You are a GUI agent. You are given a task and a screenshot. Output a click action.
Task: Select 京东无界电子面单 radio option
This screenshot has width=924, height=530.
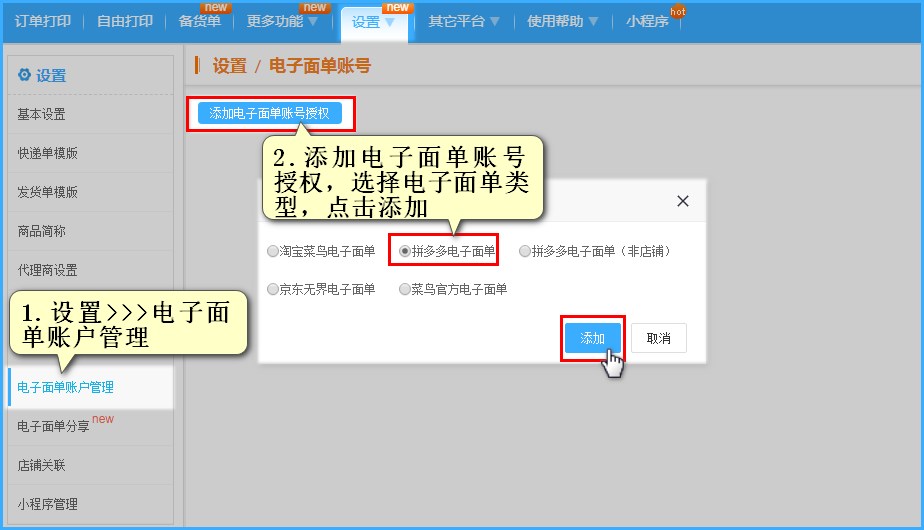[x=273, y=289]
